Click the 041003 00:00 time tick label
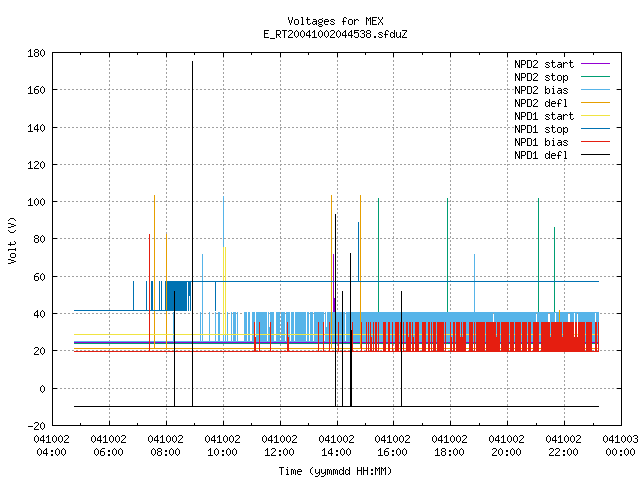This screenshot has height=480, width=640. click(620, 446)
